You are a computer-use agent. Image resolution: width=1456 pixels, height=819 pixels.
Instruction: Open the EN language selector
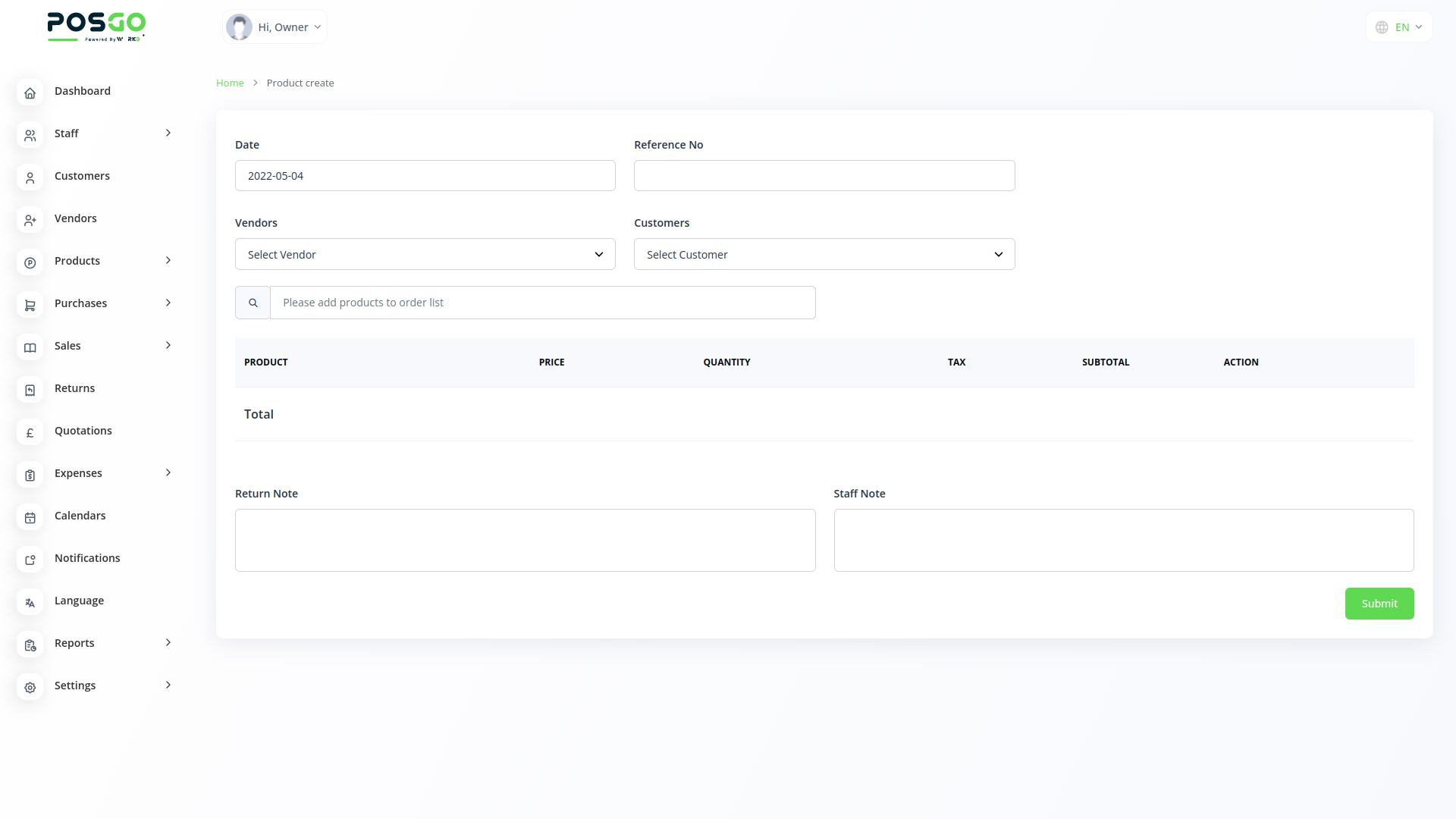[x=1399, y=27]
